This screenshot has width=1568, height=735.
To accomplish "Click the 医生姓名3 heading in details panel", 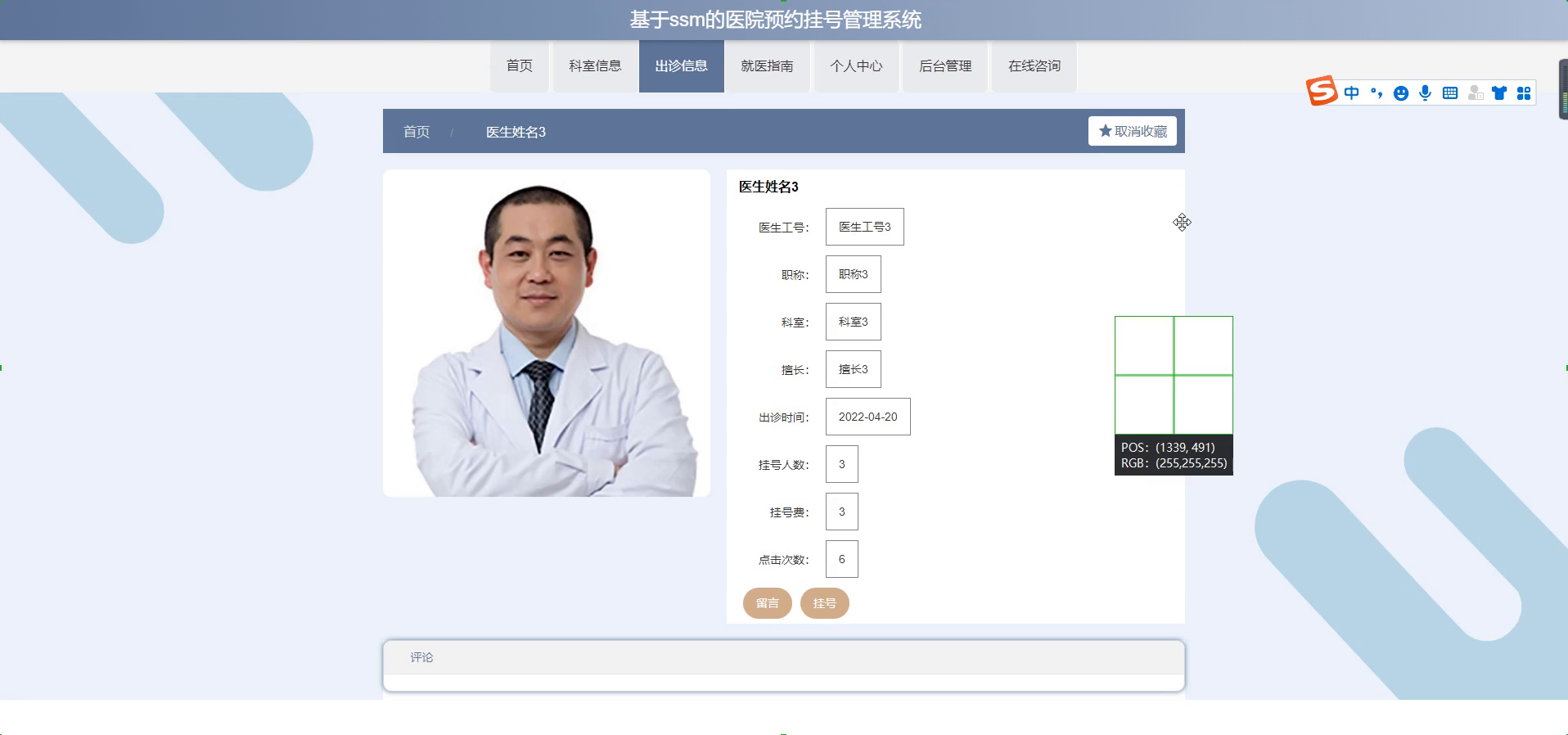I will tap(768, 187).
